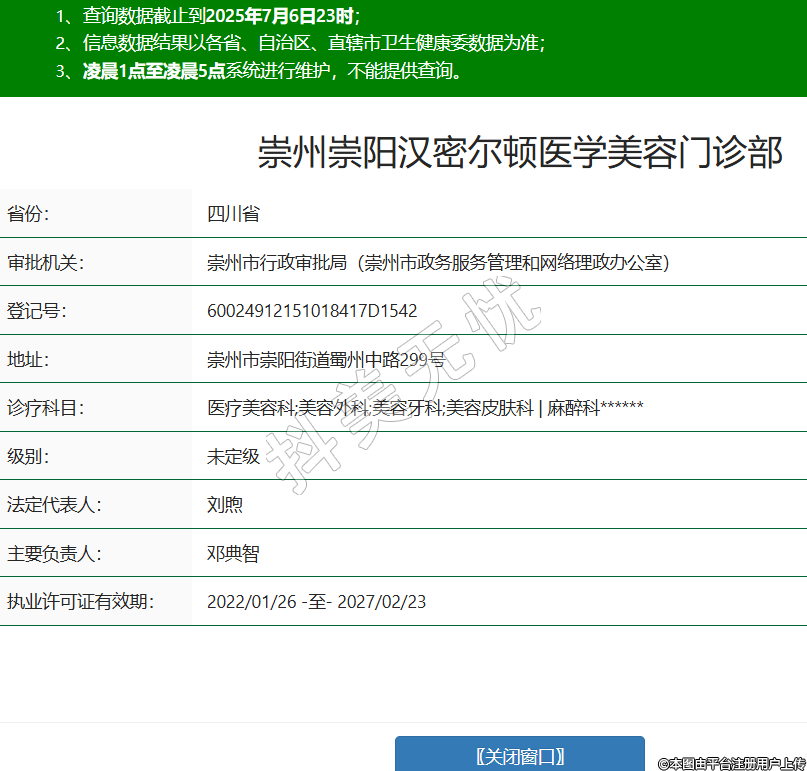The image size is (807, 771).
Task: Click the 诊疗科目 value listing 医疗美容科
Action: point(425,408)
